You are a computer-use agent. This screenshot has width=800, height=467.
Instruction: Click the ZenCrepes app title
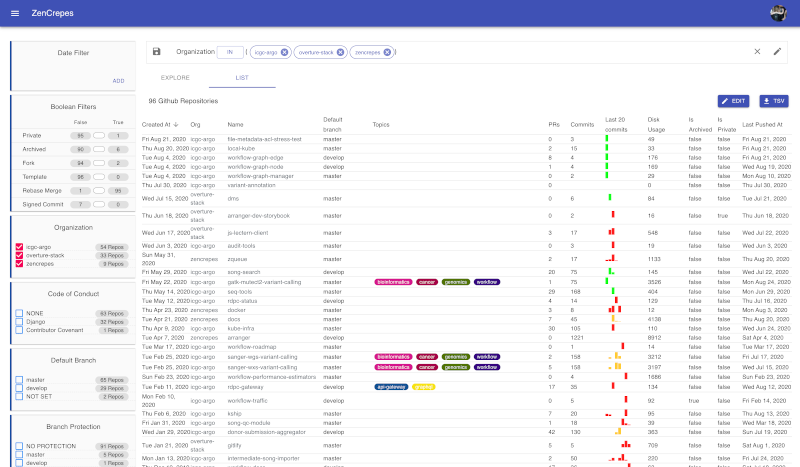point(53,13)
